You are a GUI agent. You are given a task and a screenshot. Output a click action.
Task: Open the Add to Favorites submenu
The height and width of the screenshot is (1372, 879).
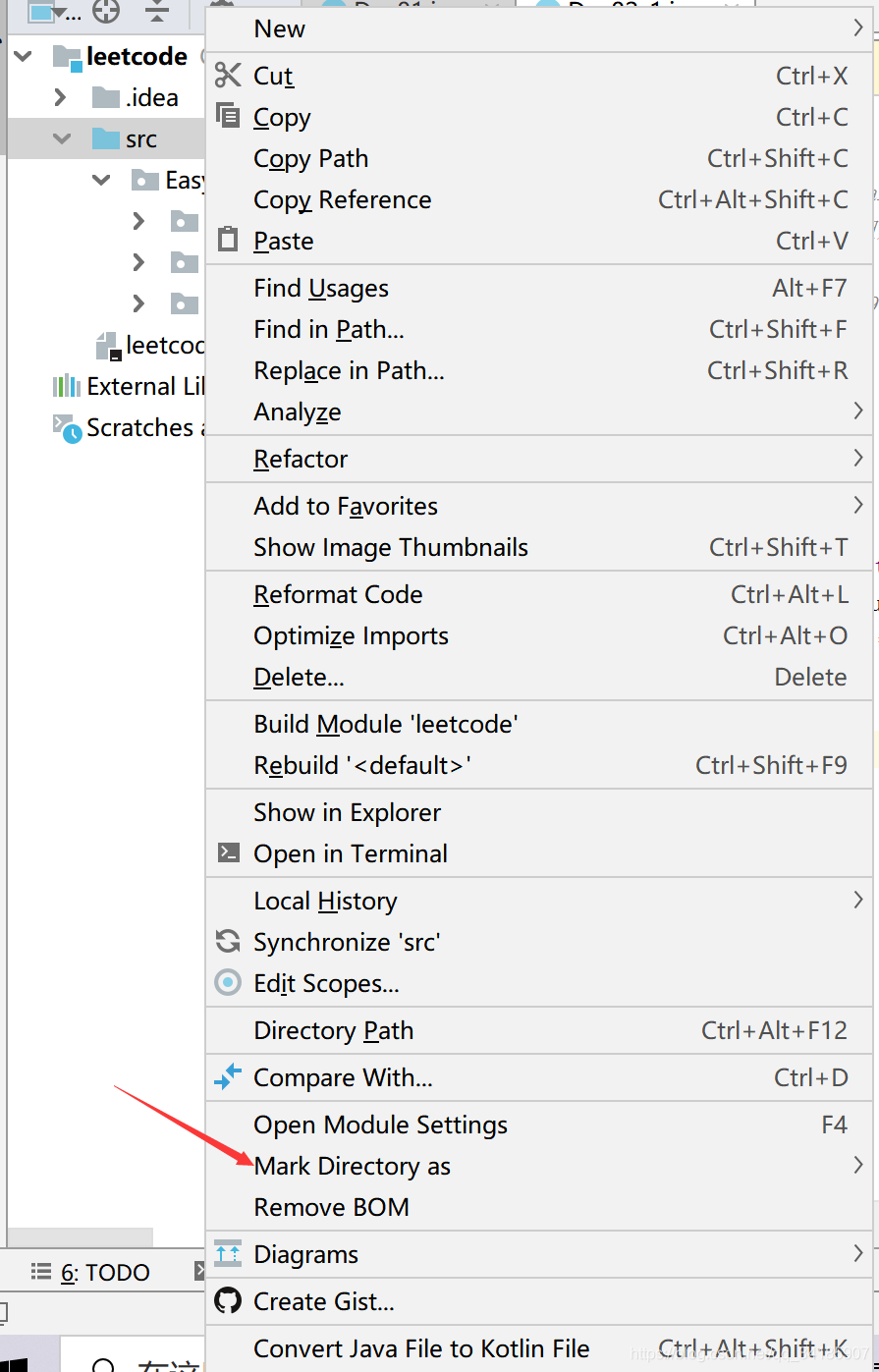538,506
